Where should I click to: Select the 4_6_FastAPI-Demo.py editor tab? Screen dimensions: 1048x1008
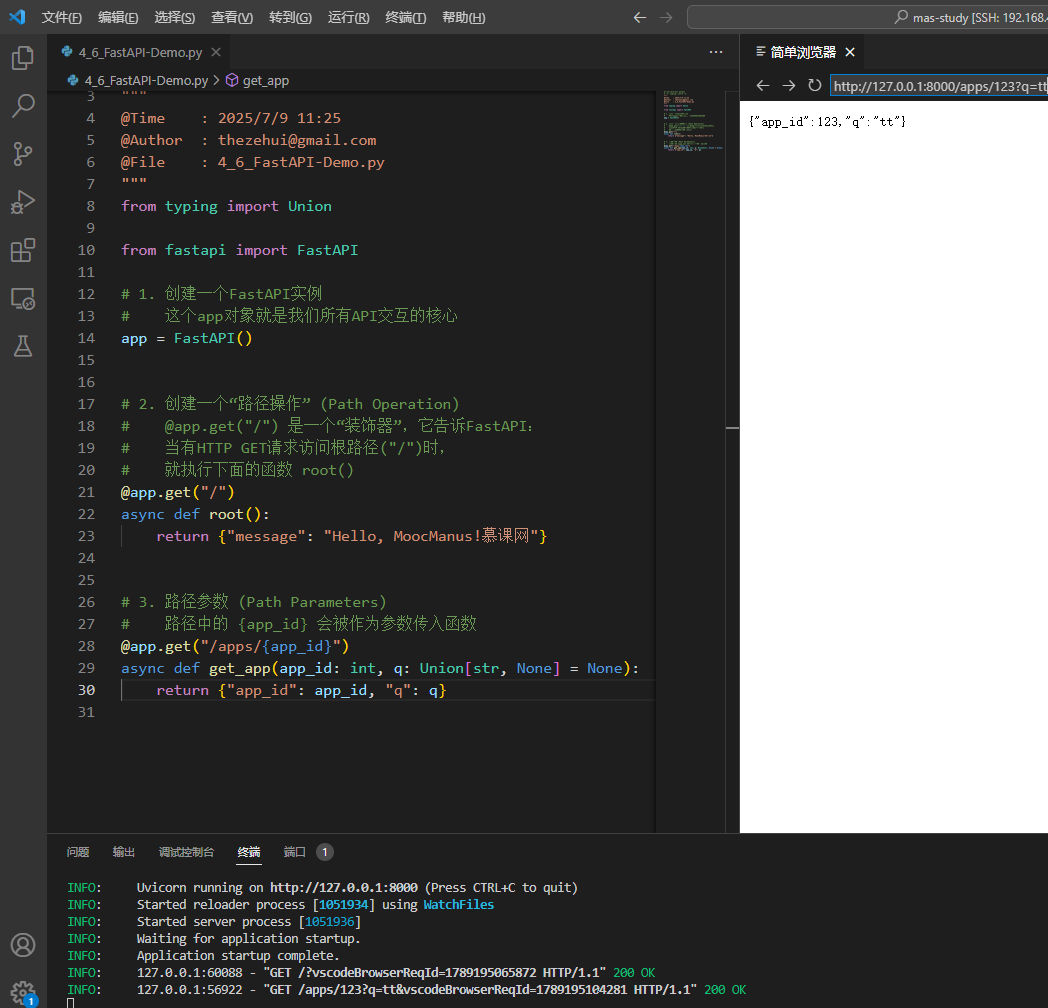[140, 52]
